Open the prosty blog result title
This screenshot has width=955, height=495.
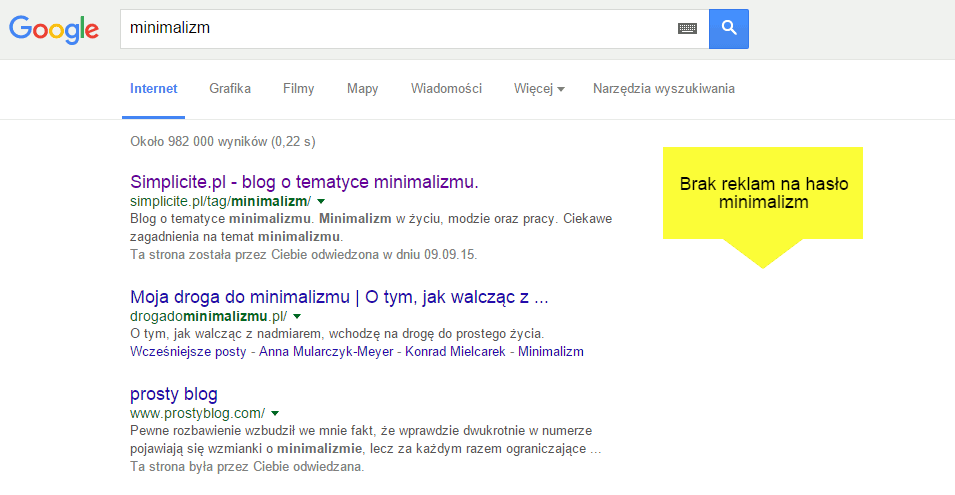tap(174, 394)
